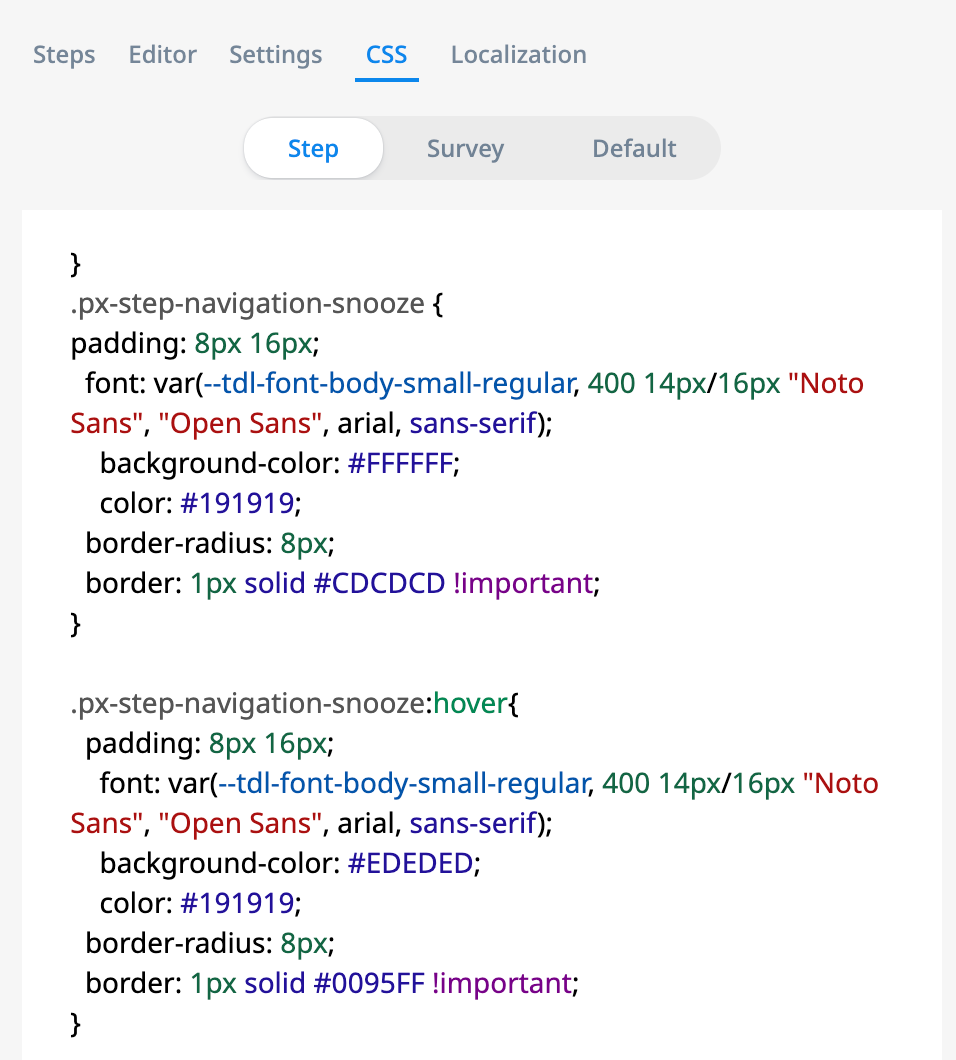
Task: Click the #EDEDED background-color value
Action: tap(410, 863)
